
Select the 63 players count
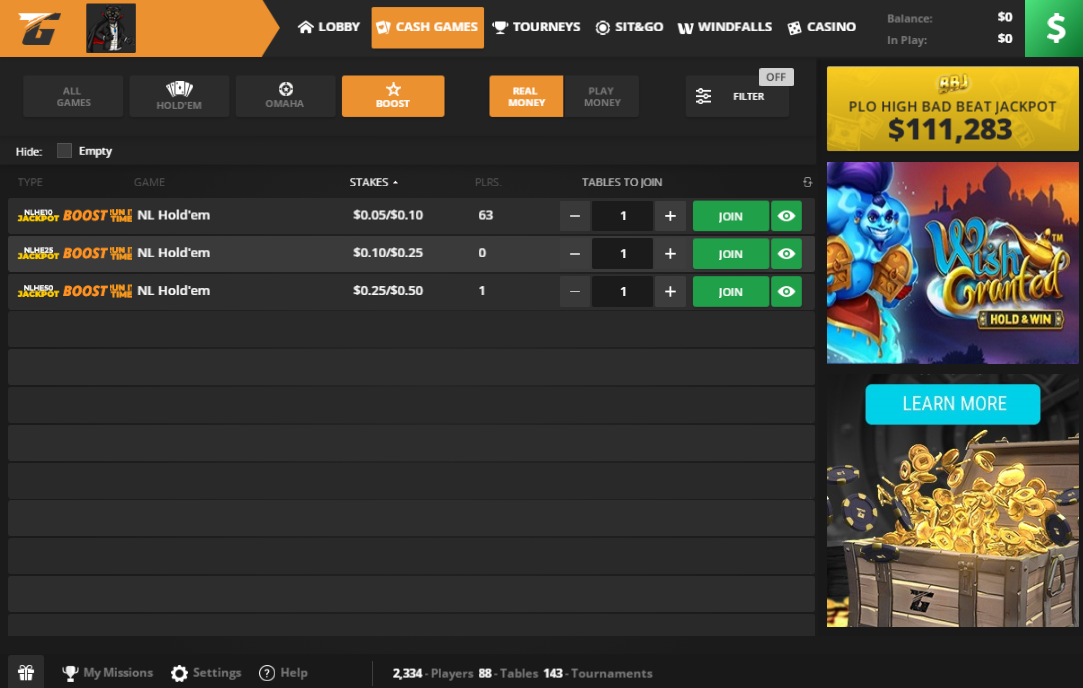coord(486,215)
